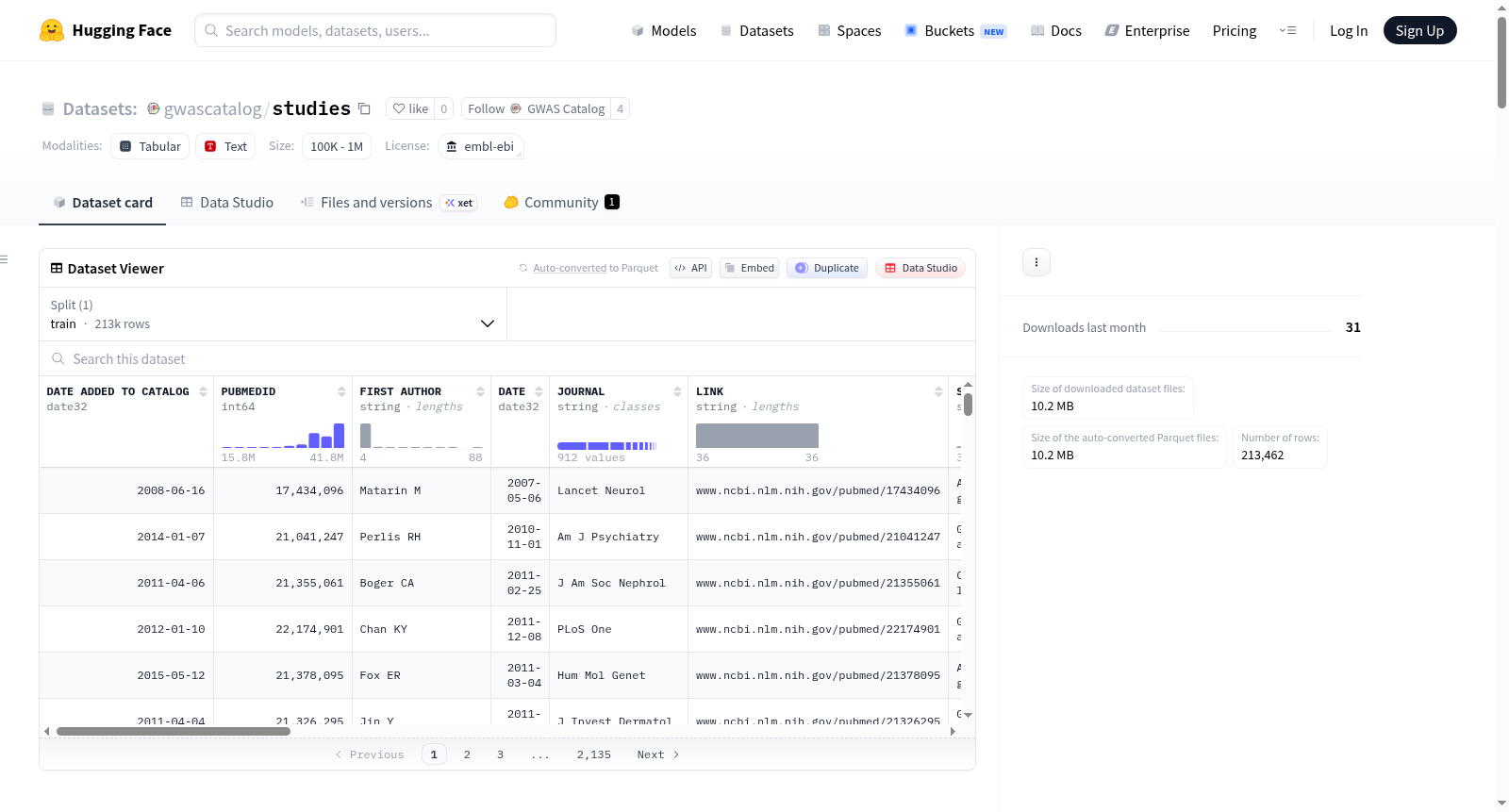The image size is (1509, 812).
Task: Click the API button
Action: point(690,268)
